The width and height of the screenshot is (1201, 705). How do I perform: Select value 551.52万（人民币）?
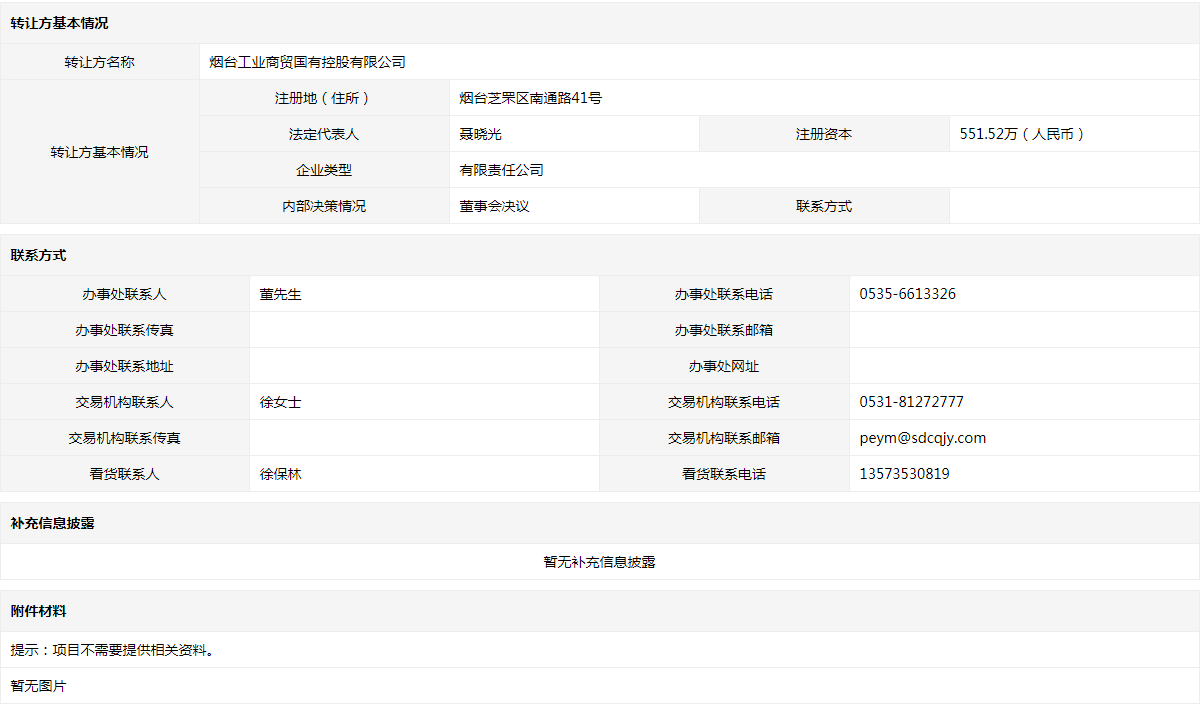tap(1023, 134)
